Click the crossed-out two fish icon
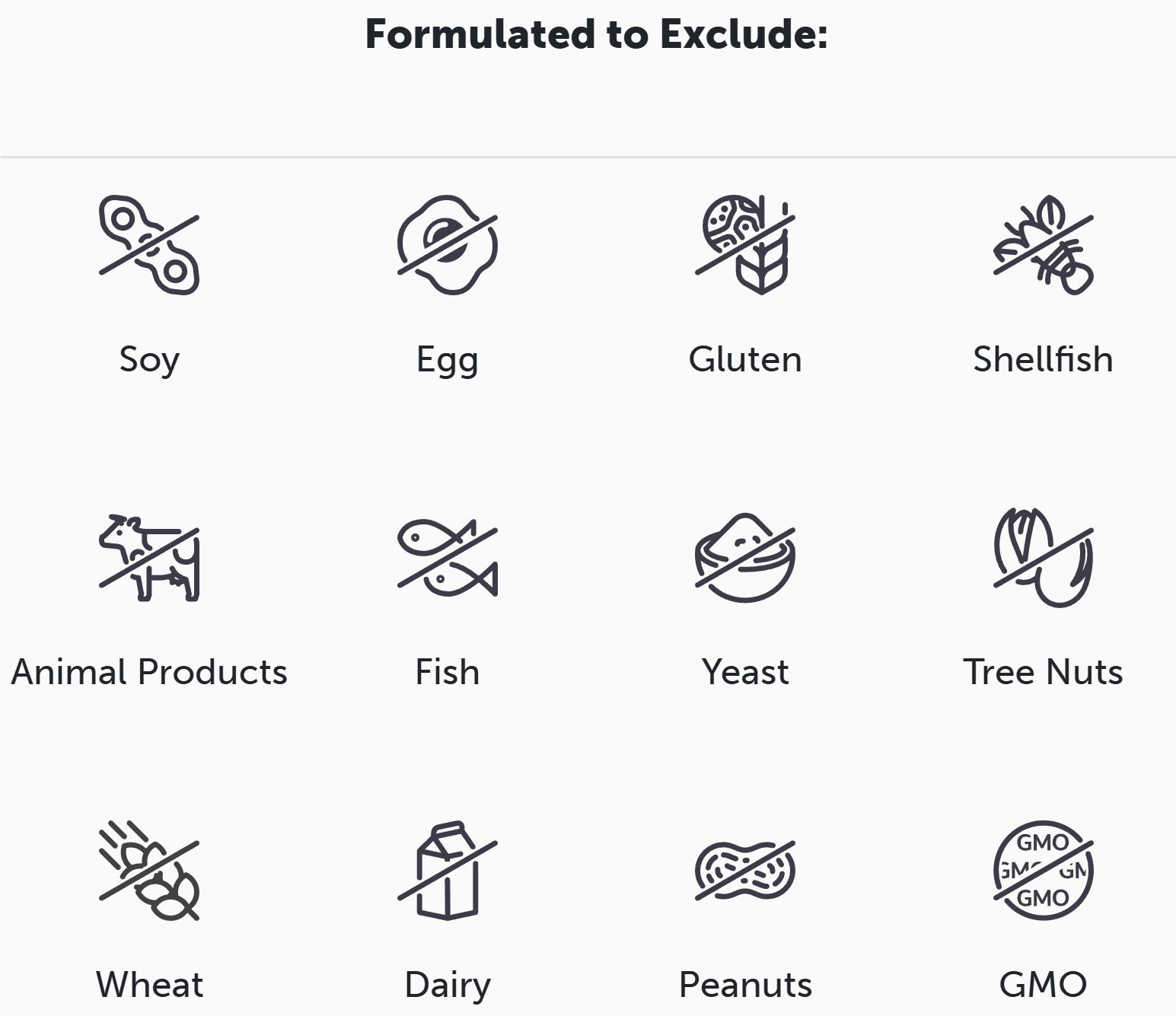The image size is (1176, 1016). [x=448, y=558]
